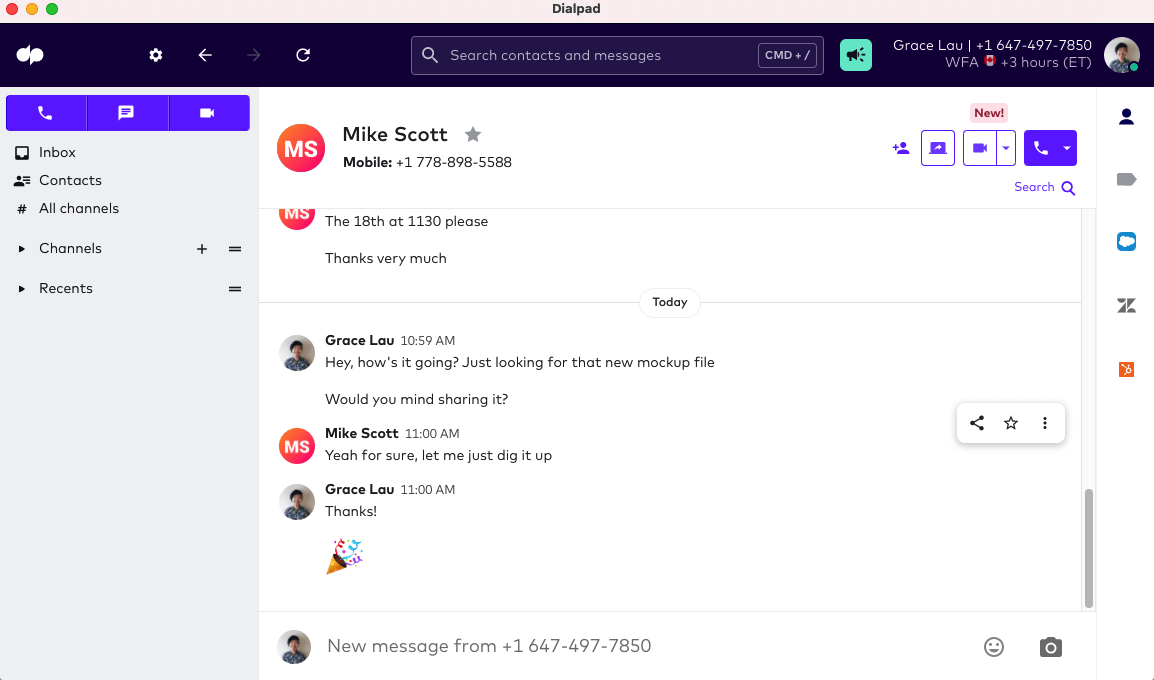
Task: Share the hovered message
Action: coord(977,423)
